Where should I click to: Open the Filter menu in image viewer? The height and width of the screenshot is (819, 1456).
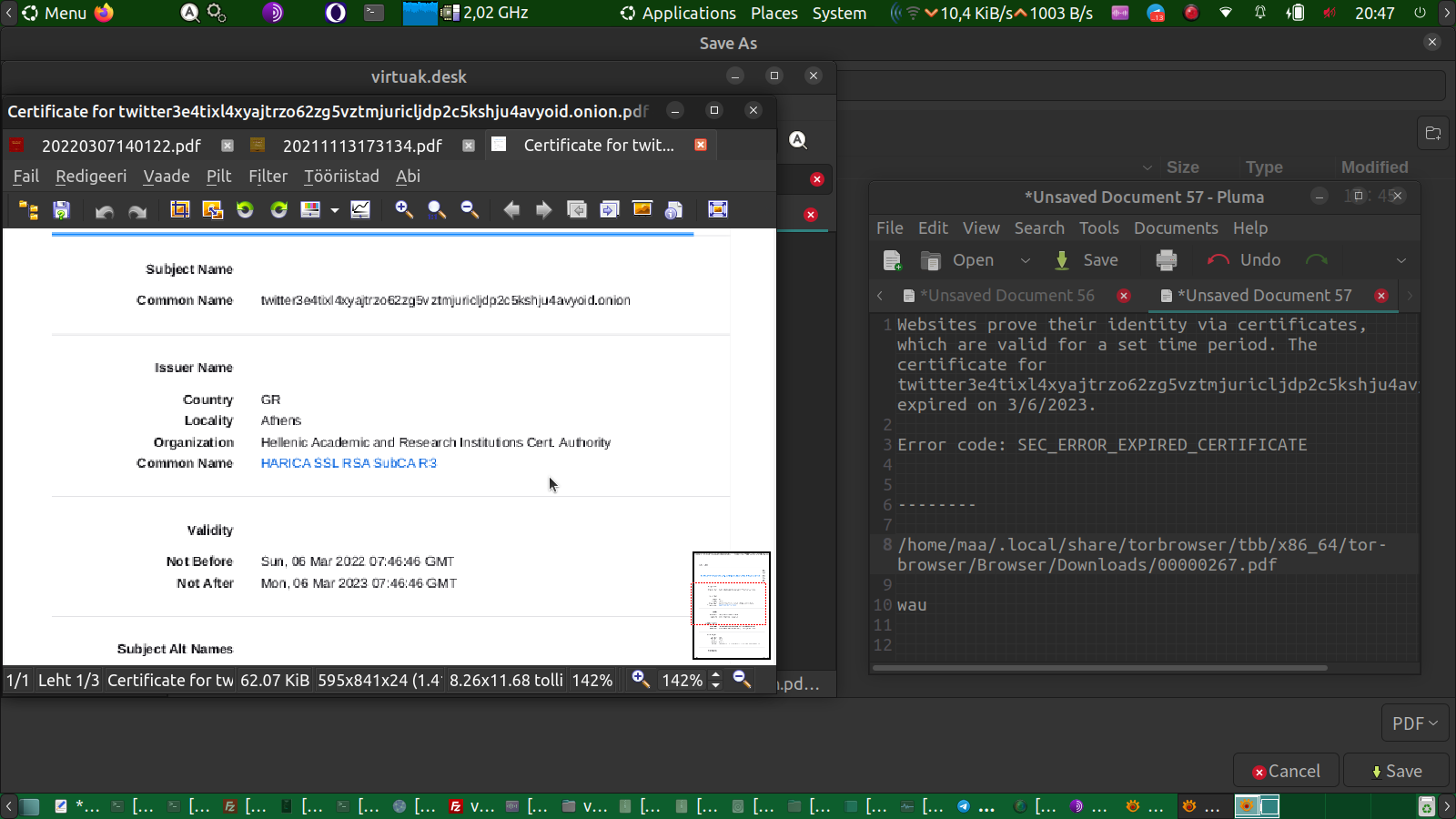click(x=268, y=177)
